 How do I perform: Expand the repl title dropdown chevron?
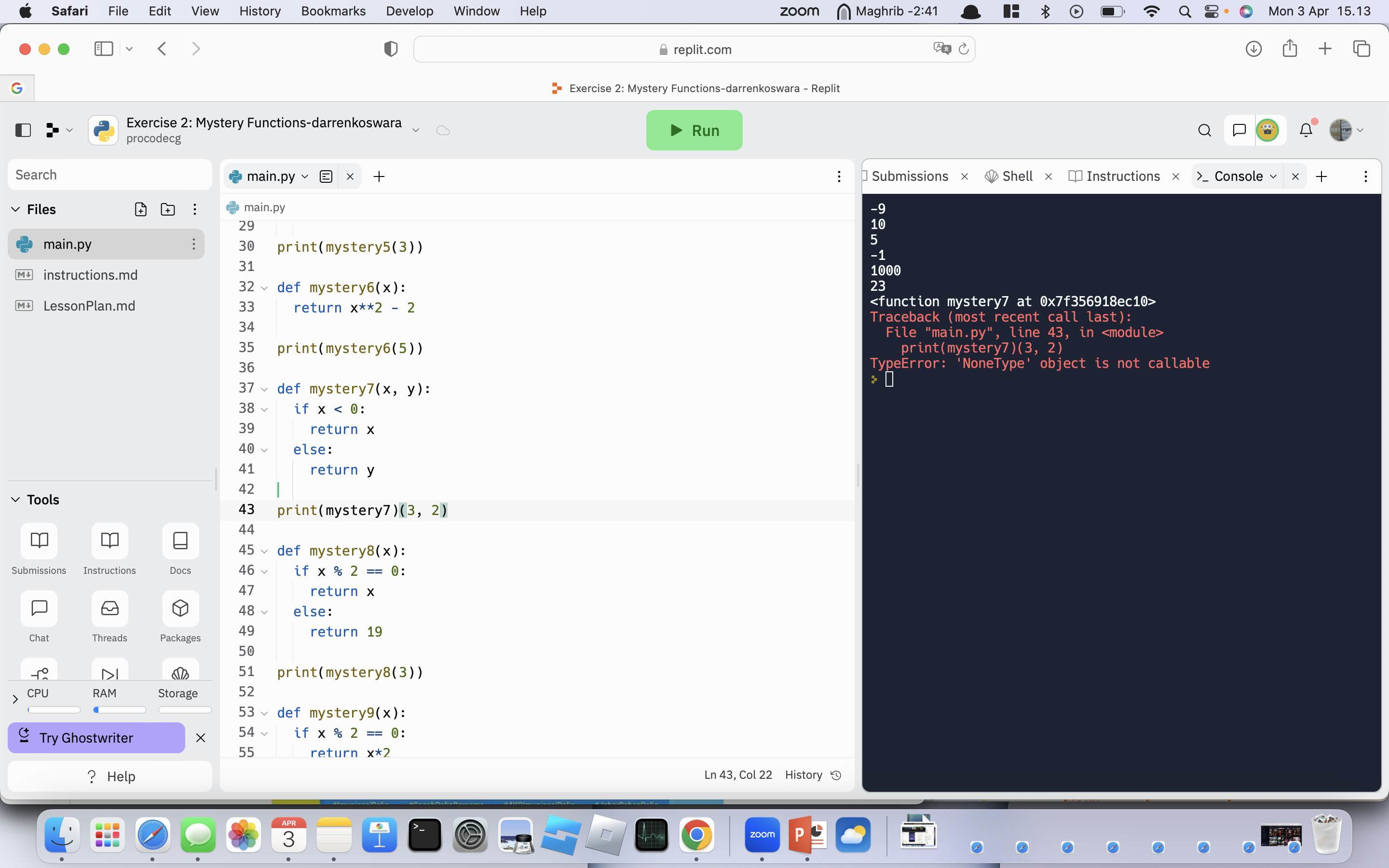416,130
